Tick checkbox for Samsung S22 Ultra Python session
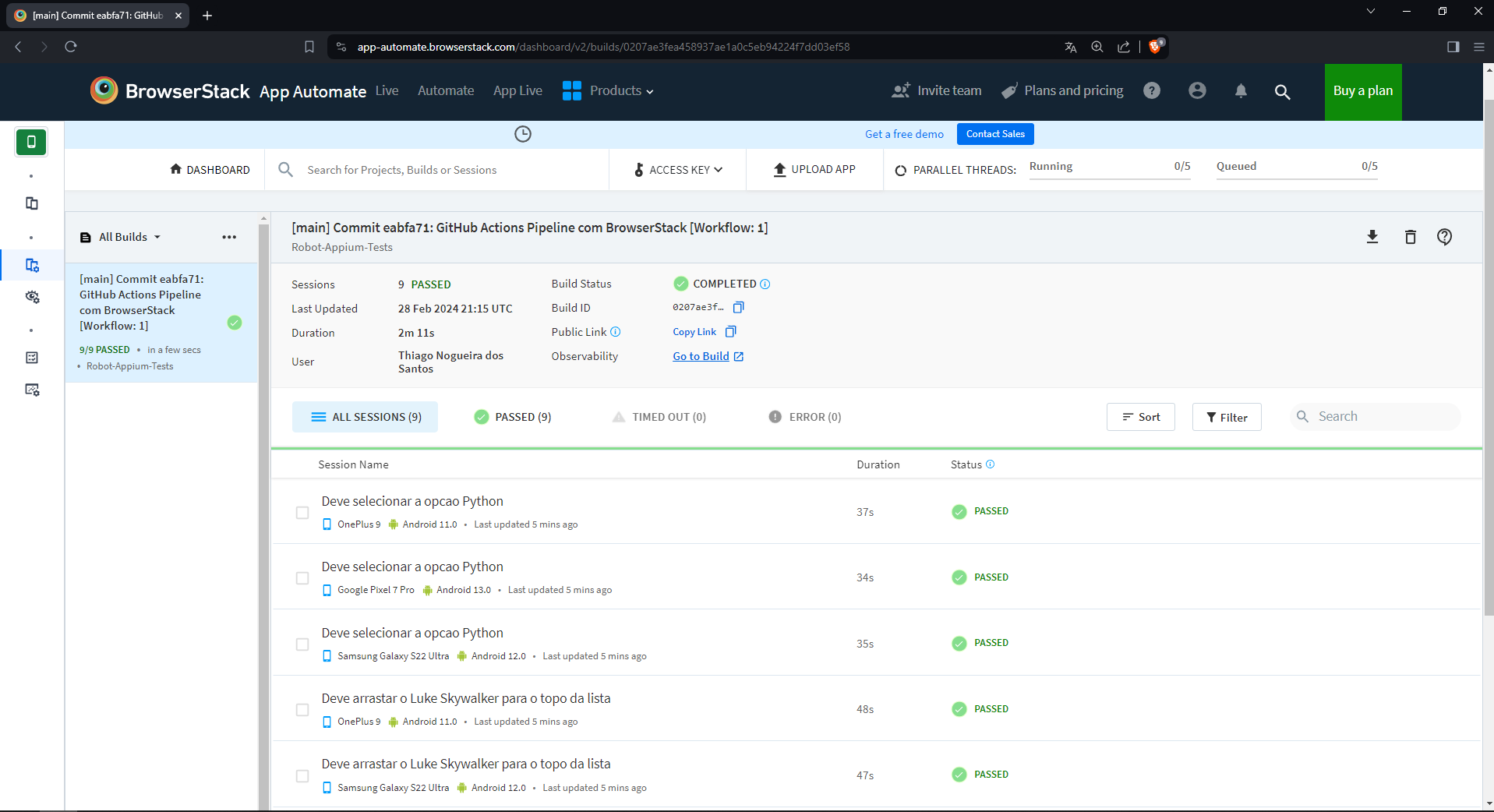This screenshot has height=812, width=1494. 302,644
